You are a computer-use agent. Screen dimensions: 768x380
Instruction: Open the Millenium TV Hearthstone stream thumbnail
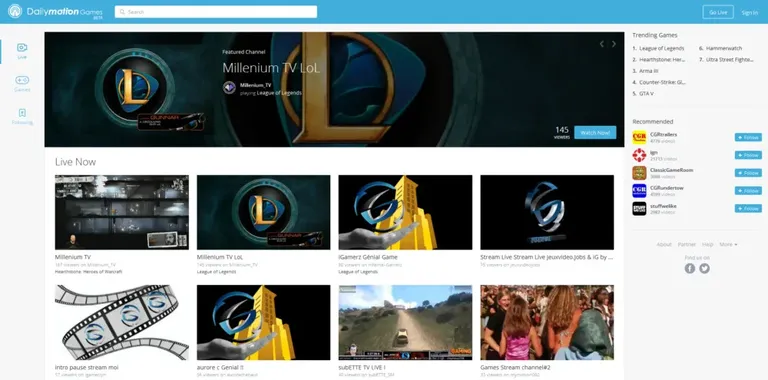click(121, 212)
